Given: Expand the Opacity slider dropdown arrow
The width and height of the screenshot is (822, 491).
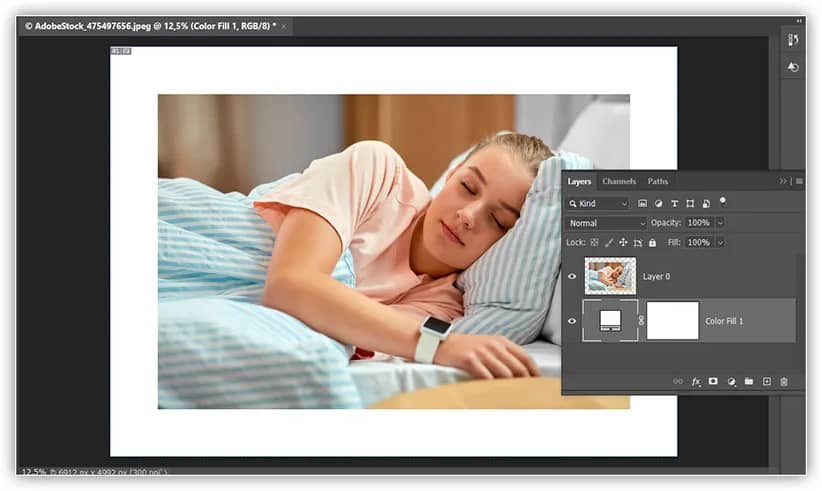Looking at the screenshot, I should tap(720, 223).
